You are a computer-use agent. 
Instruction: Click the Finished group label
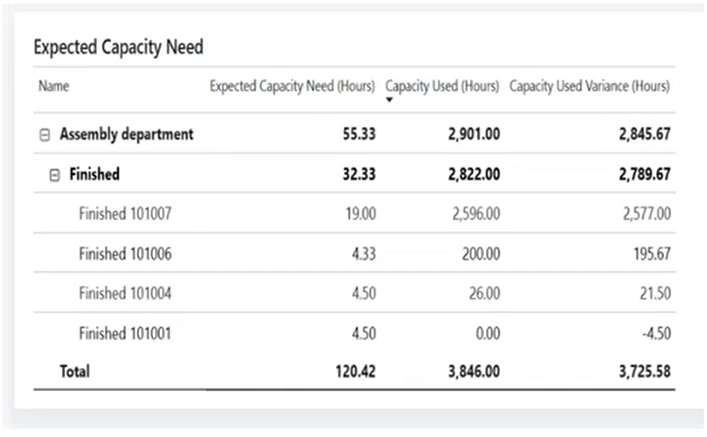[x=94, y=174]
